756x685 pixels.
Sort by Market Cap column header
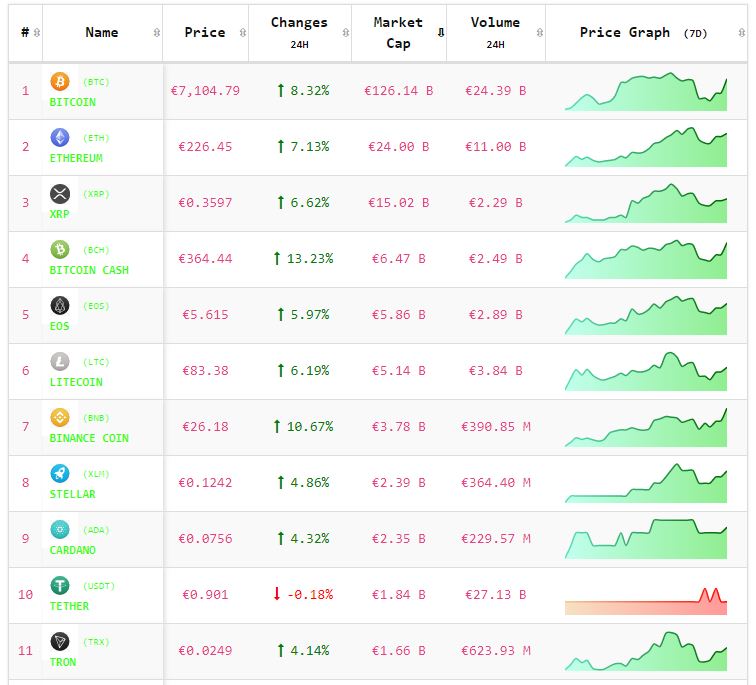398,32
